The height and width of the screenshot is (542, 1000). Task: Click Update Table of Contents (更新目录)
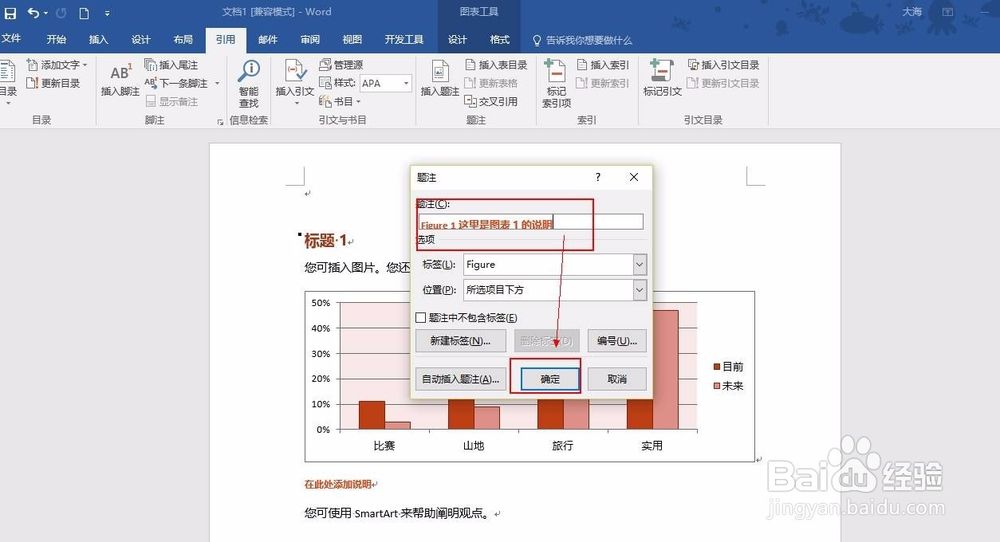click(x=54, y=83)
